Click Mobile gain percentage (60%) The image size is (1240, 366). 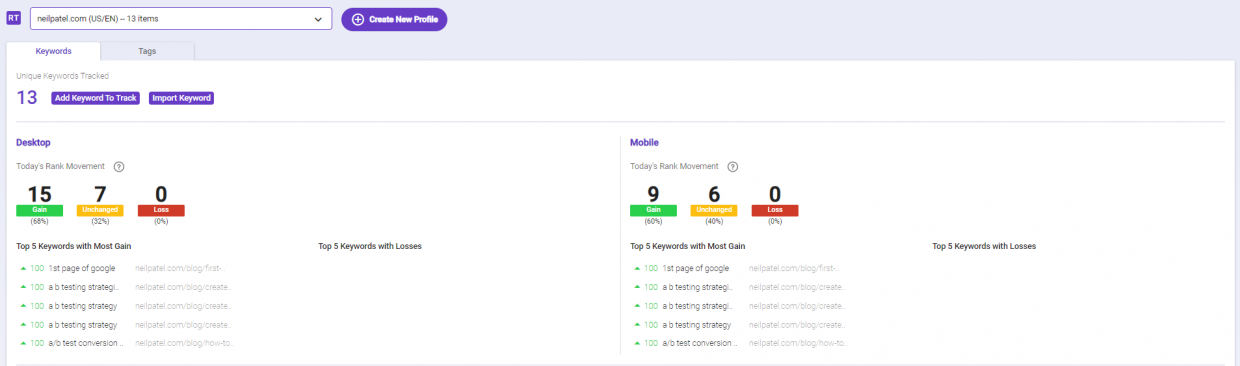(652, 221)
